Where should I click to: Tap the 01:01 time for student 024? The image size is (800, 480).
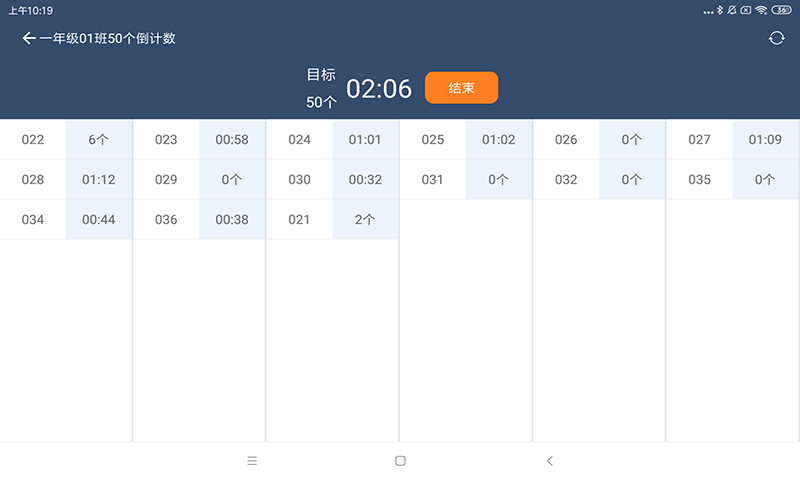(x=365, y=140)
